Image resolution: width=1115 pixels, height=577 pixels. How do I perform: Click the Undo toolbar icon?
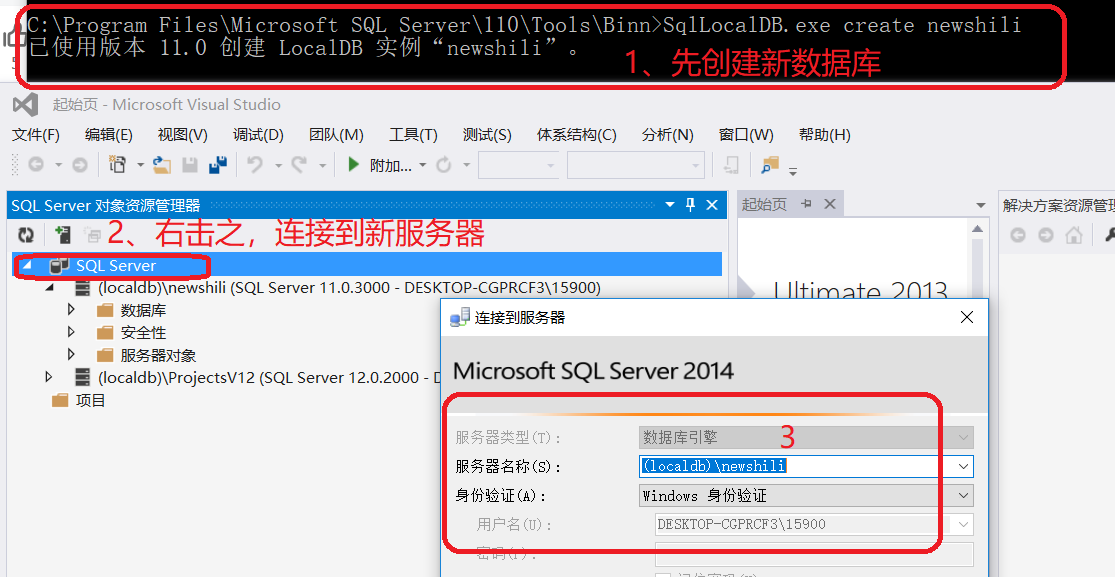[x=255, y=165]
